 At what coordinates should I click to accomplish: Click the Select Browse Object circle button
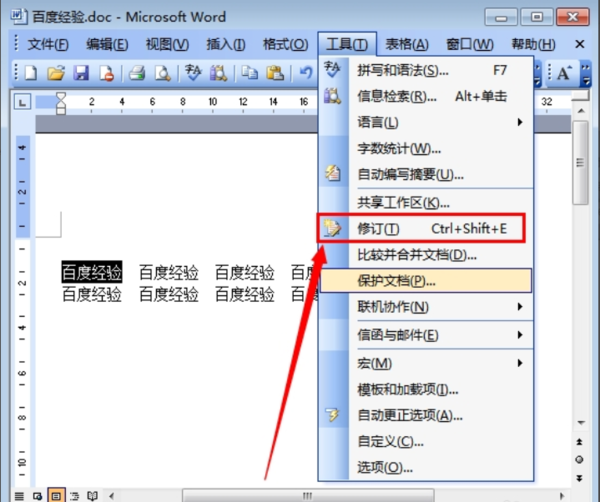pyautogui.click(x=579, y=460)
